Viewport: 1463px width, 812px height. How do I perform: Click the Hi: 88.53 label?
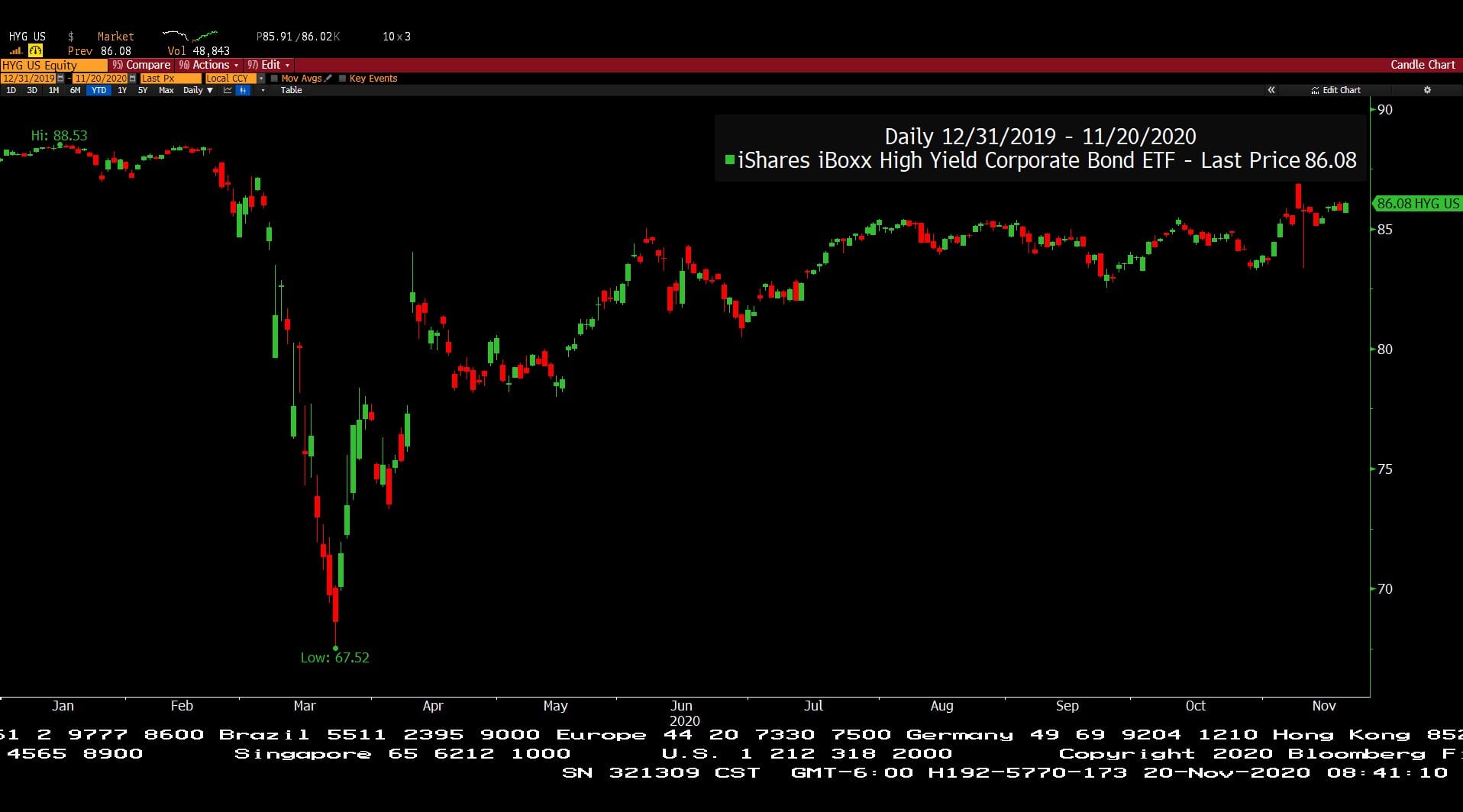click(59, 135)
